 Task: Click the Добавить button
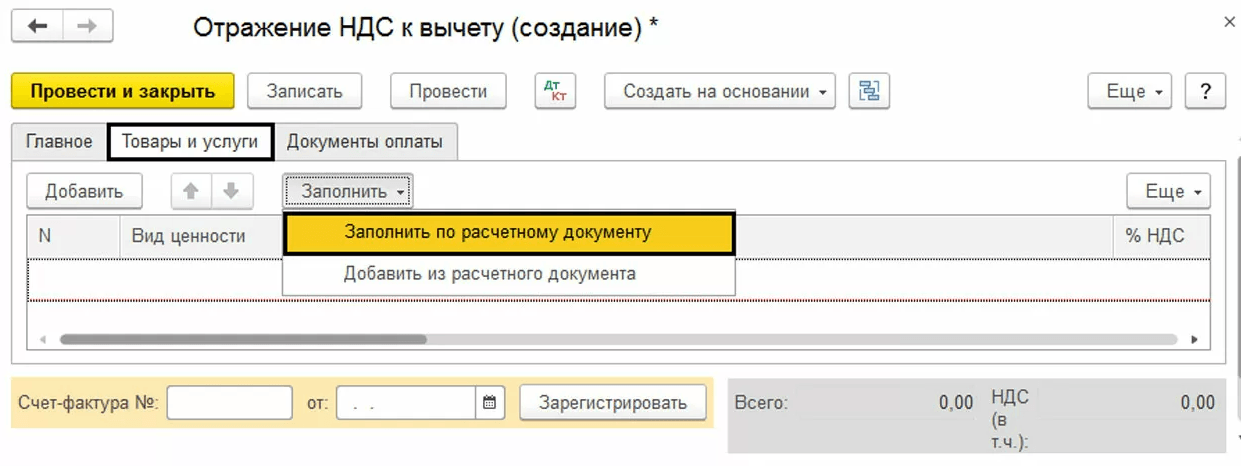[x=84, y=191]
